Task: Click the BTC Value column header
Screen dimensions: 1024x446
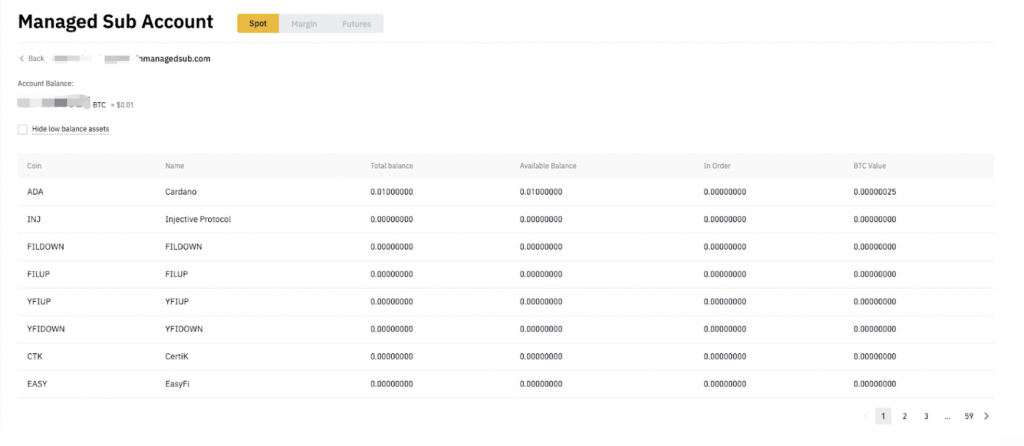Action: click(869, 166)
